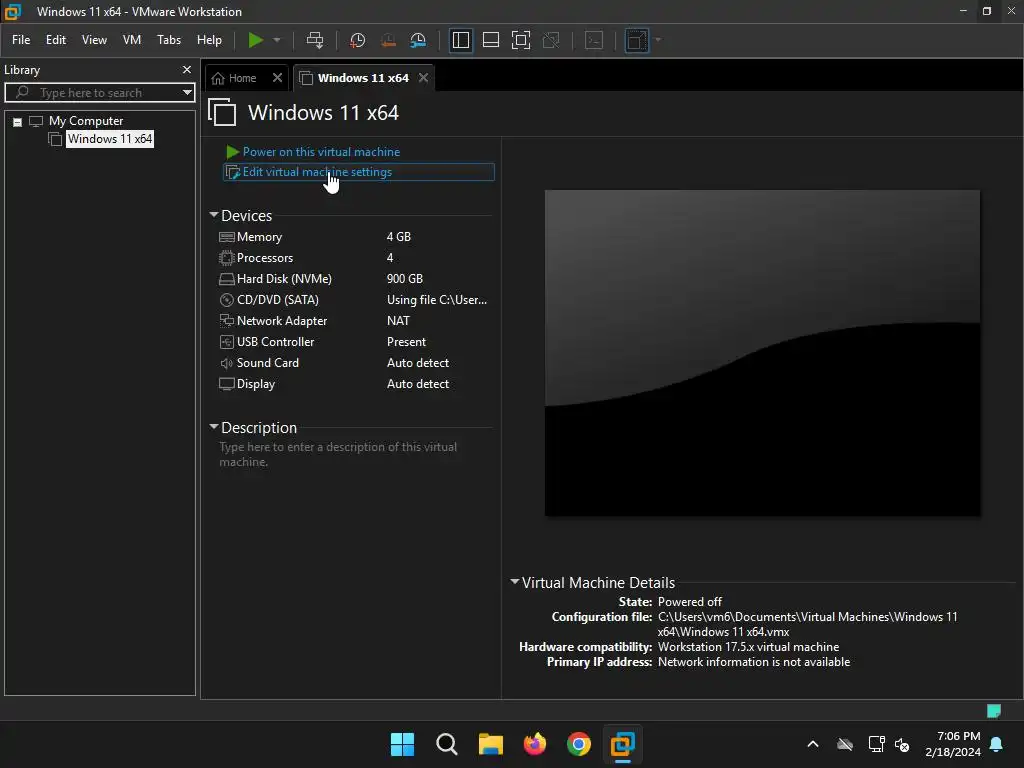Image resolution: width=1024 pixels, height=768 pixels.
Task: Close the Home tab
Action: [x=278, y=78]
